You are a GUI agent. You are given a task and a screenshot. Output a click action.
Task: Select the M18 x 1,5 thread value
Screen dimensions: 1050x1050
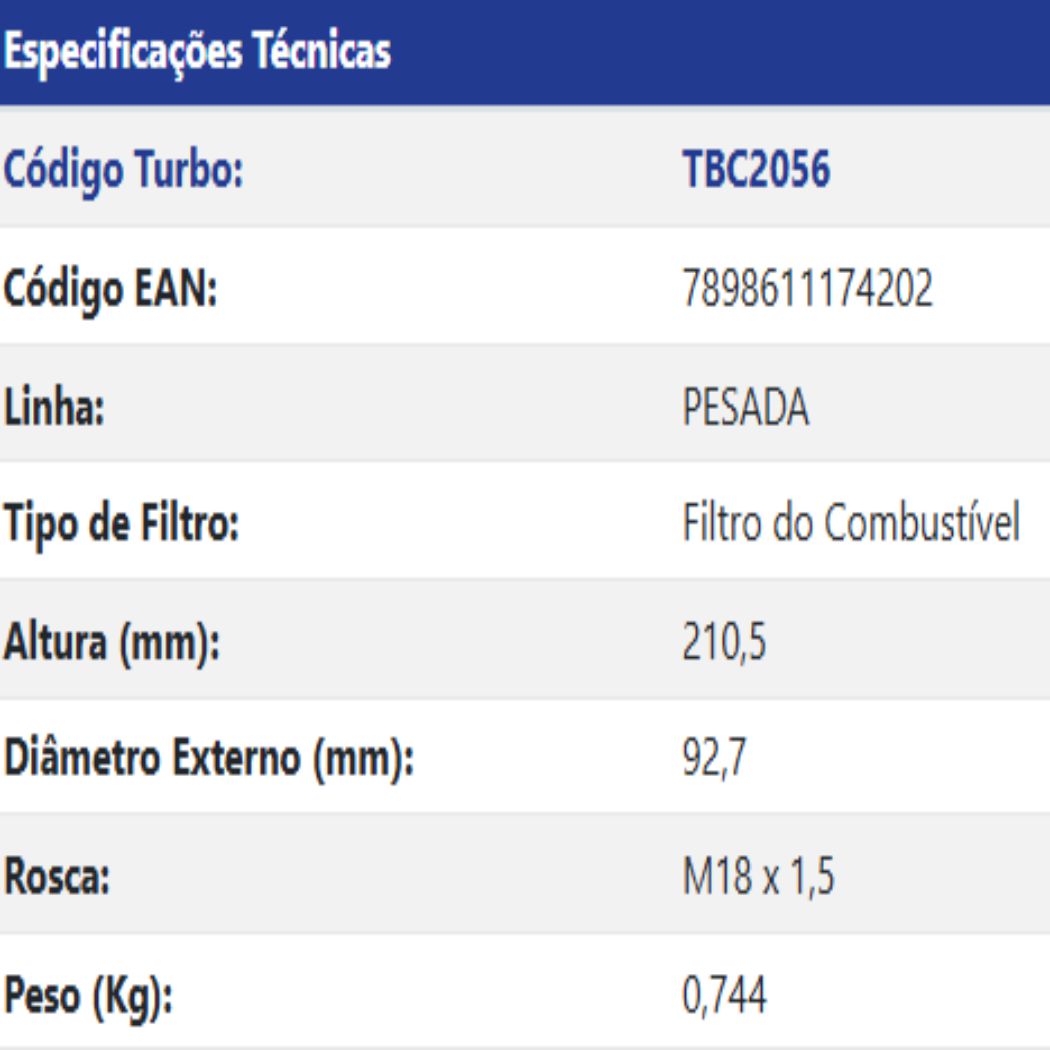click(758, 879)
